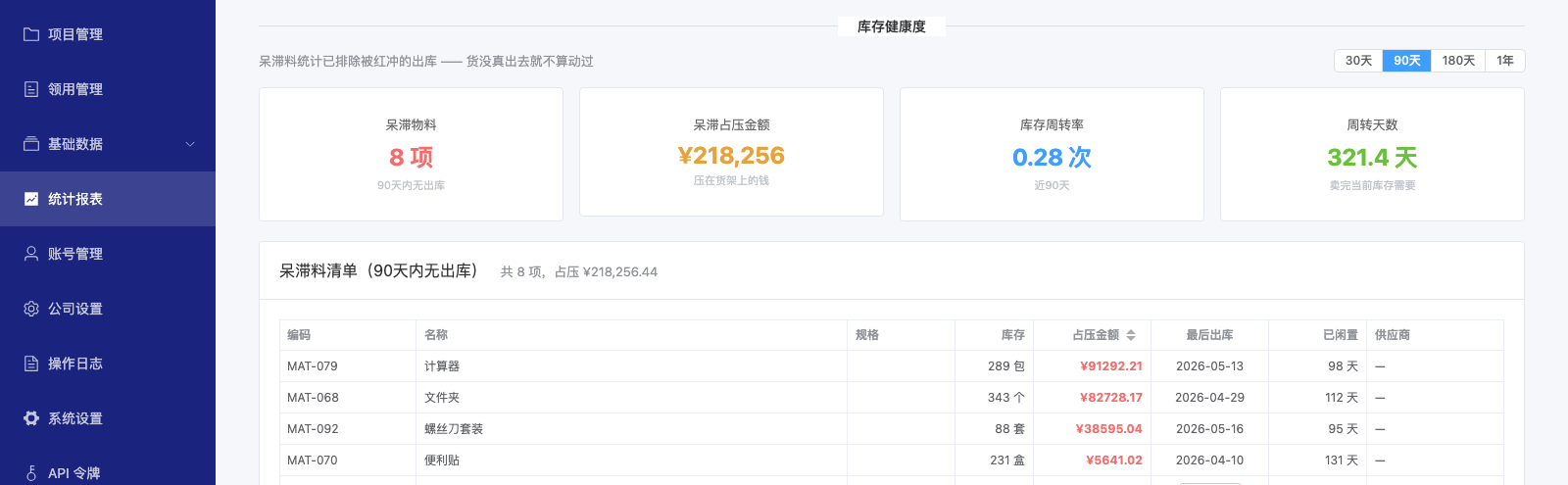
Task: Open 系统设置 in the sidebar
Action: tap(108, 418)
